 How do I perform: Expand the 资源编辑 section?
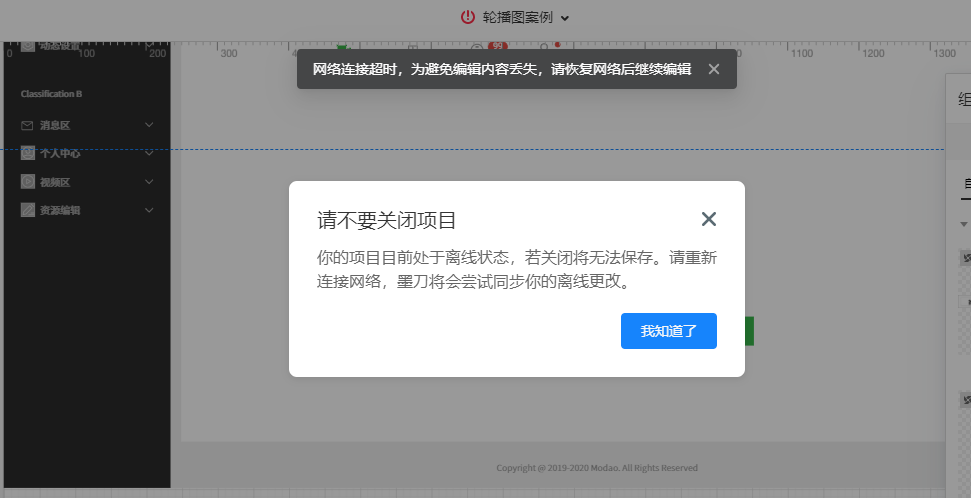point(149,210)
